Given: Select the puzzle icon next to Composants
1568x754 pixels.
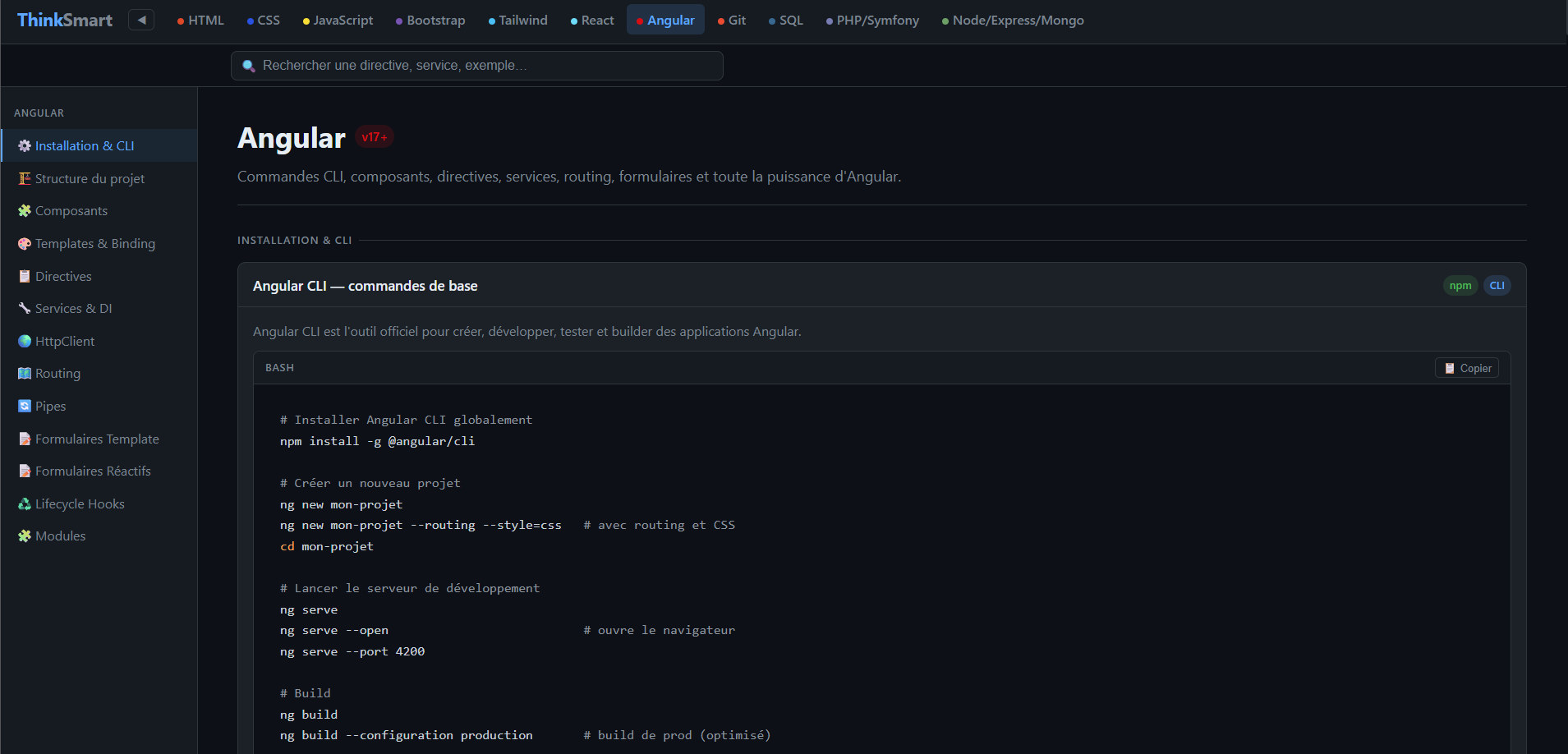Looking at the screenshot, I should (x=25, y=211).
